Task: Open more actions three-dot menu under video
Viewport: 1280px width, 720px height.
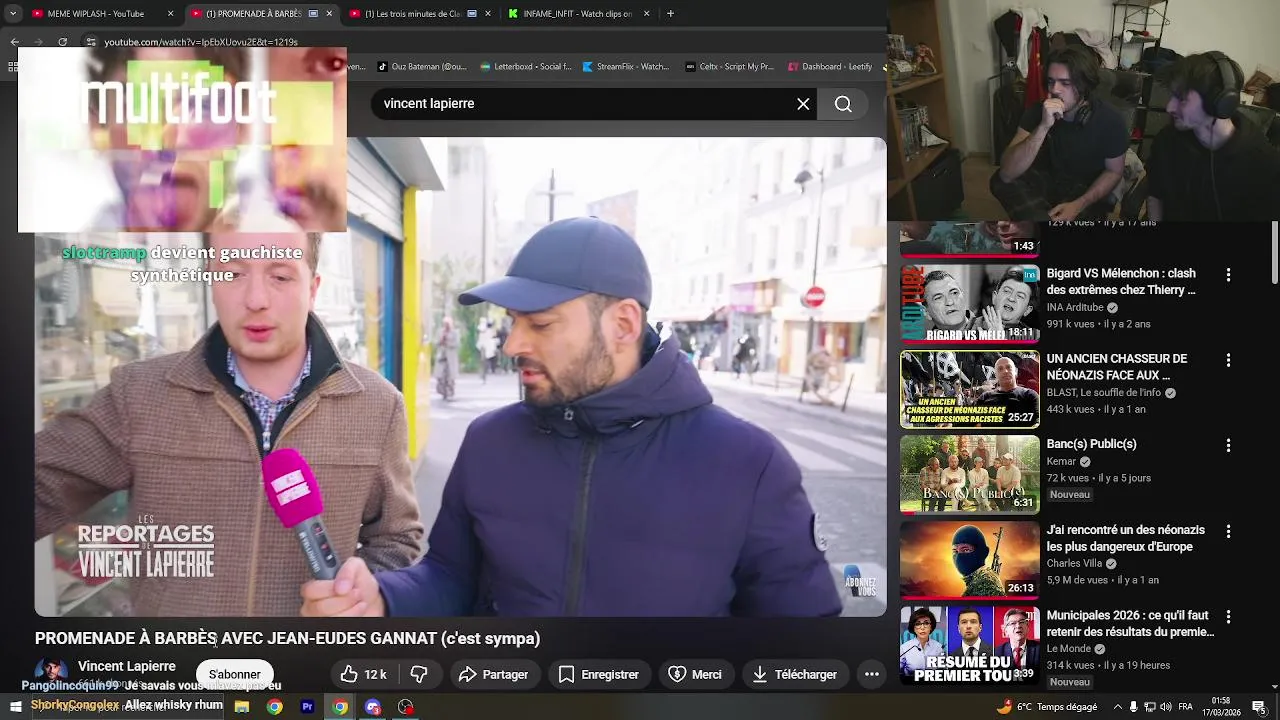Action: 872,675
